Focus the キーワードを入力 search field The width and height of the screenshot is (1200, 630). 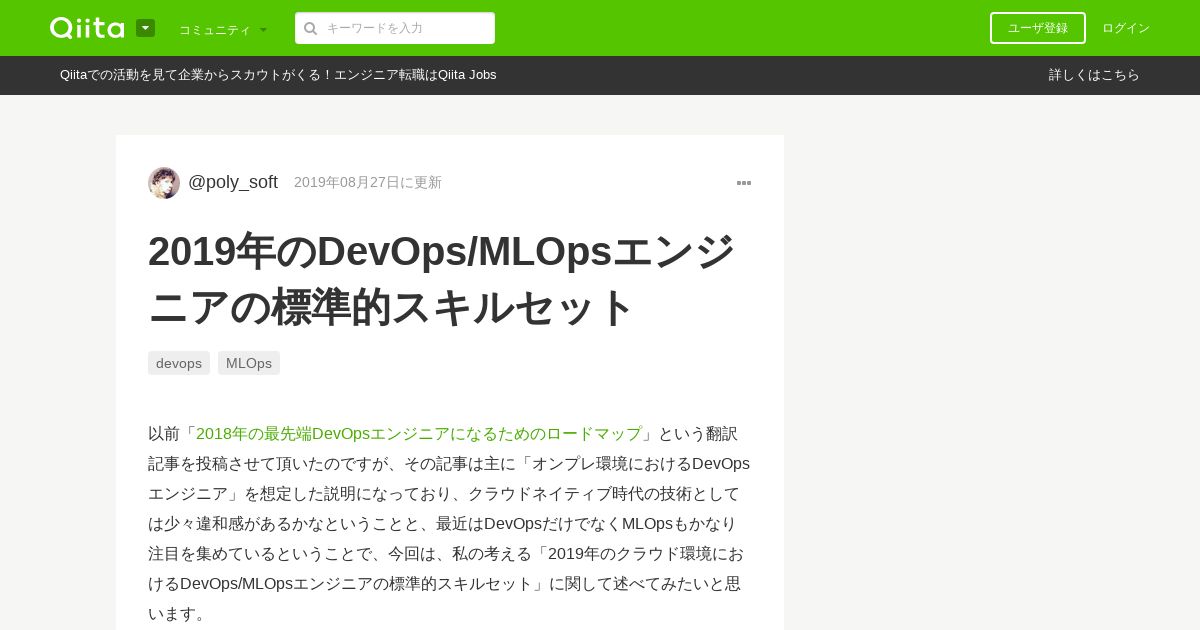(395, 28)
